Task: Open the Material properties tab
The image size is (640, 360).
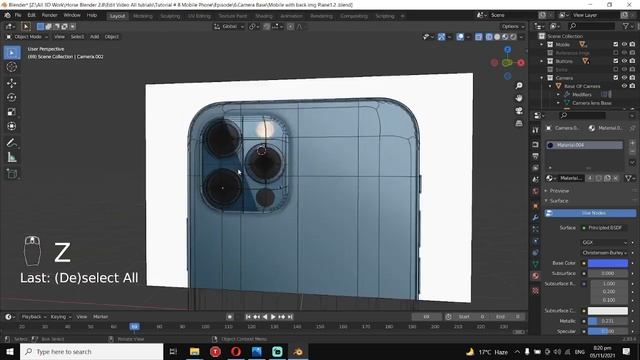Action: pos(536,276)
